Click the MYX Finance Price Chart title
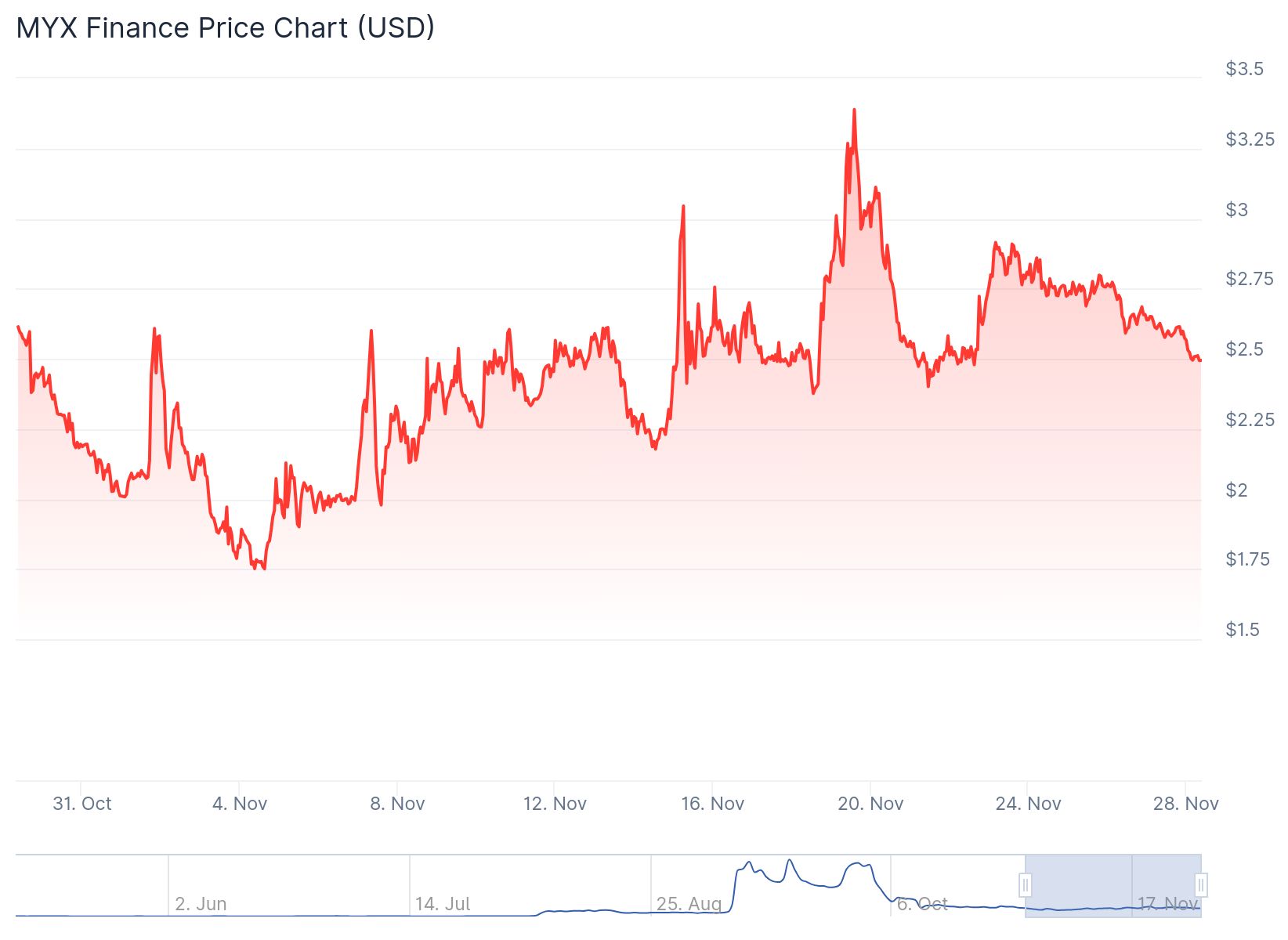1288x940 pixels. (226, 28)
